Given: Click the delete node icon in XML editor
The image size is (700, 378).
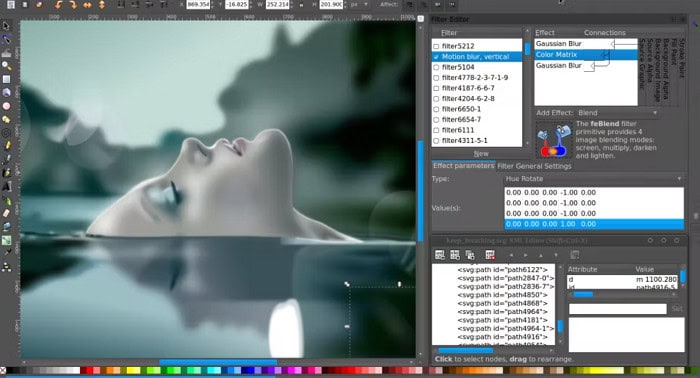Looking at the screenshot, I should pyautogui.click(x=490, y=255).
